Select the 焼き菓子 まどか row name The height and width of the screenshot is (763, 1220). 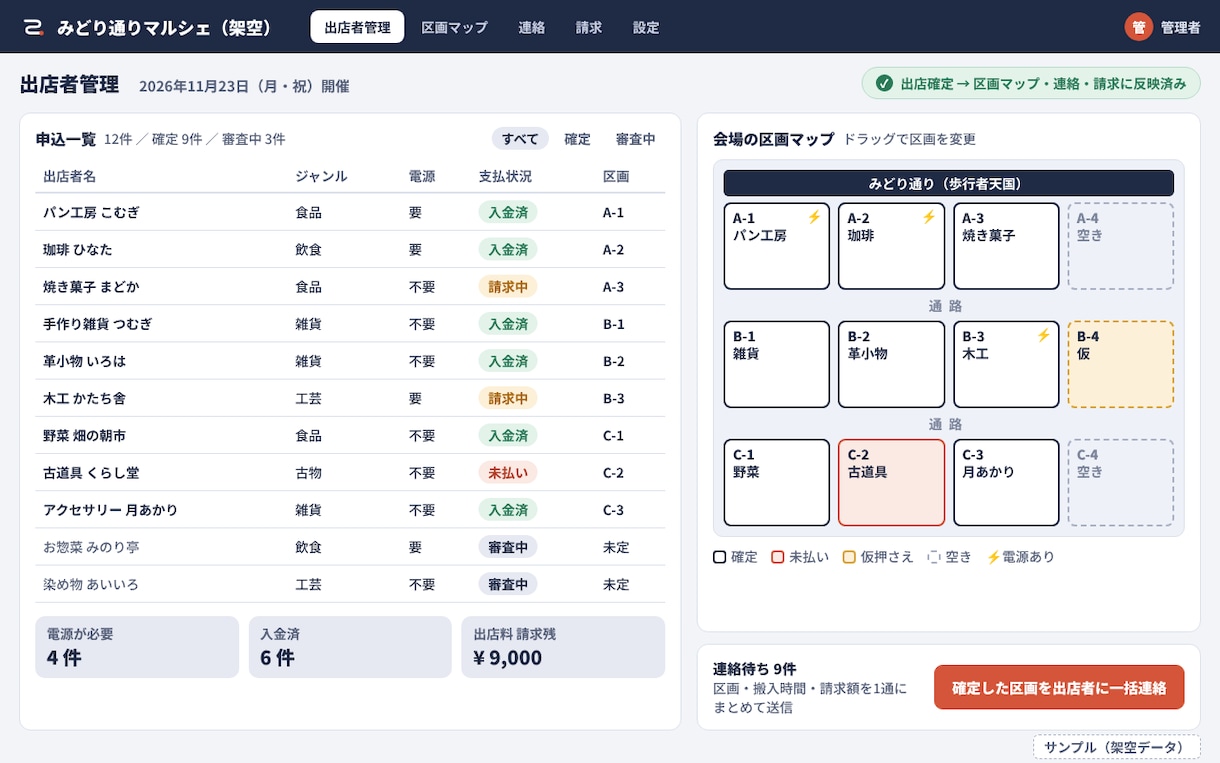click(x=91, y=287)
